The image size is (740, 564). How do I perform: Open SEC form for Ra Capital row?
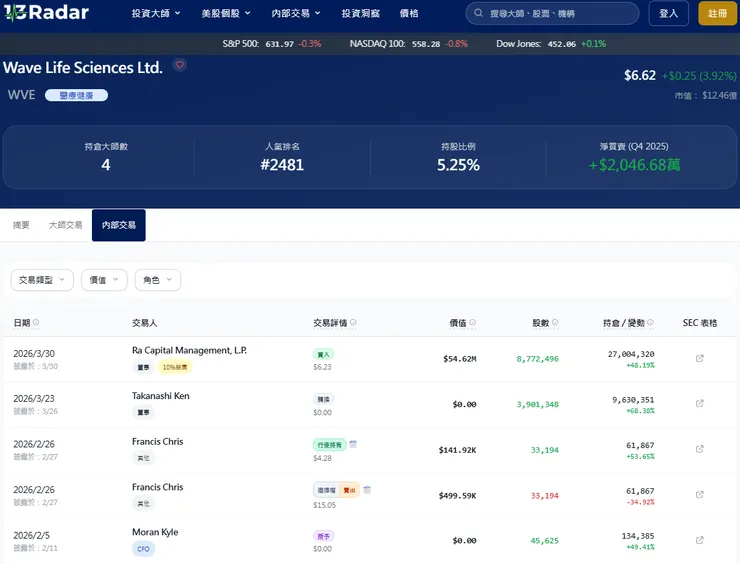click(x=699, y=358)
